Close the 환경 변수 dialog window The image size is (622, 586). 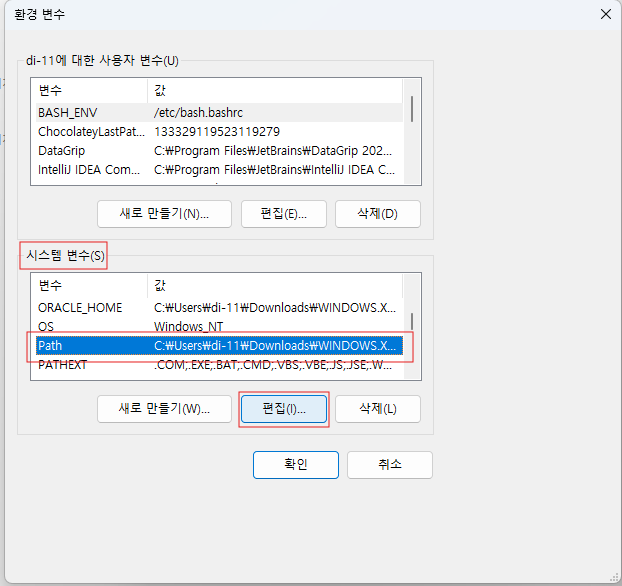605,14
